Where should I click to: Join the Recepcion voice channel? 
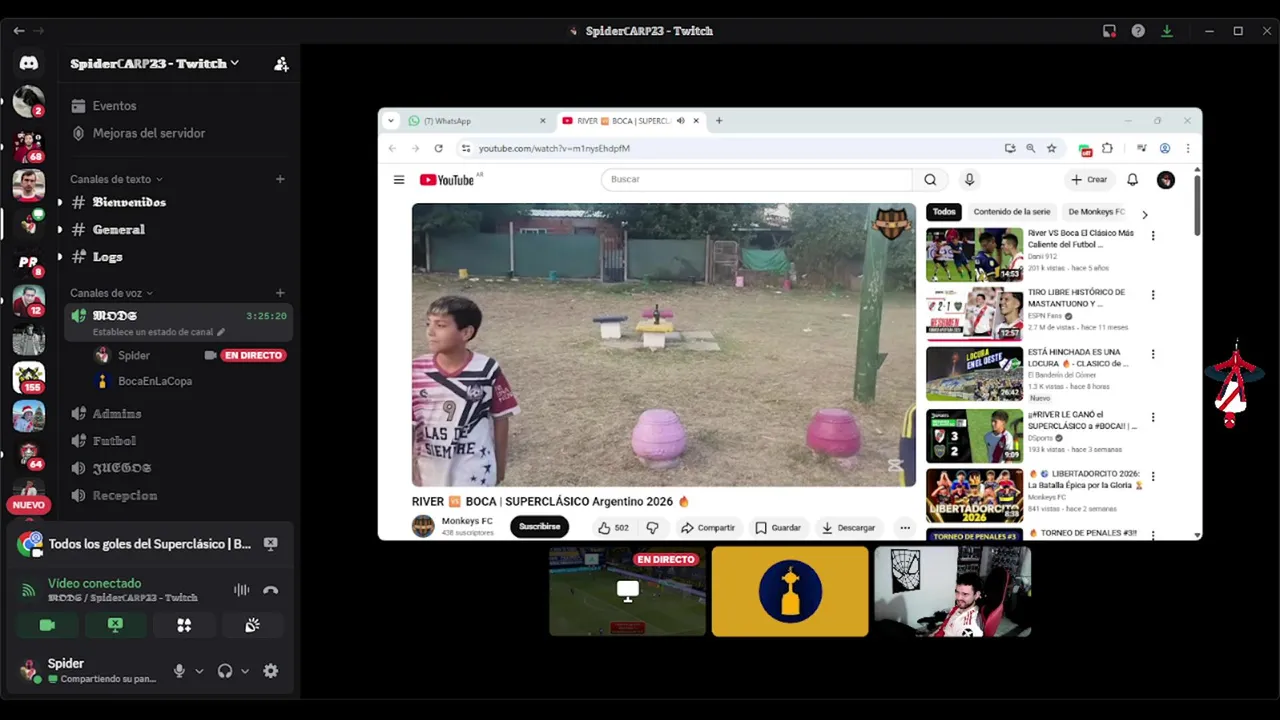pos(124,496)
